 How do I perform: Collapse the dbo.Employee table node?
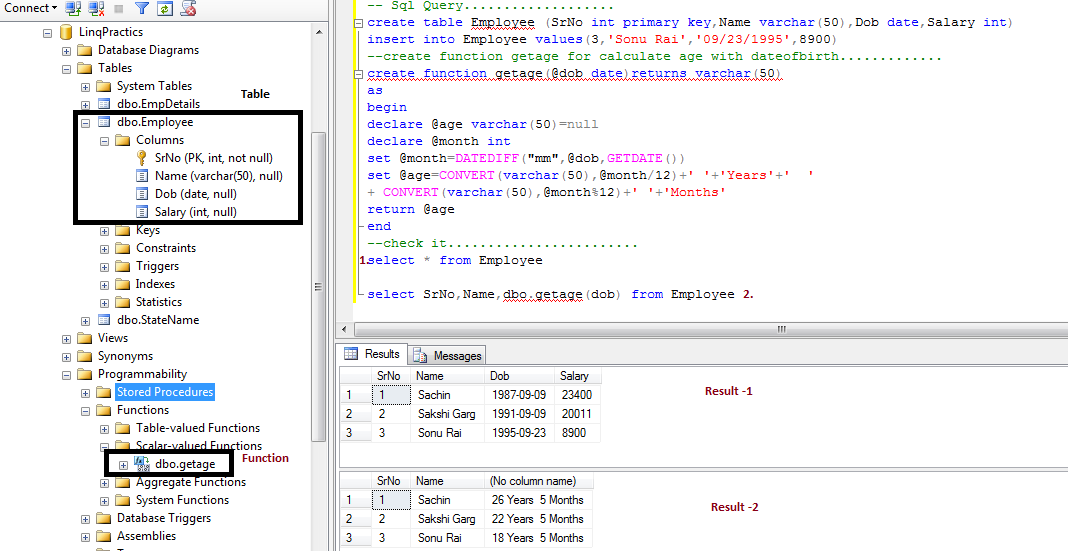click(85, 123)
